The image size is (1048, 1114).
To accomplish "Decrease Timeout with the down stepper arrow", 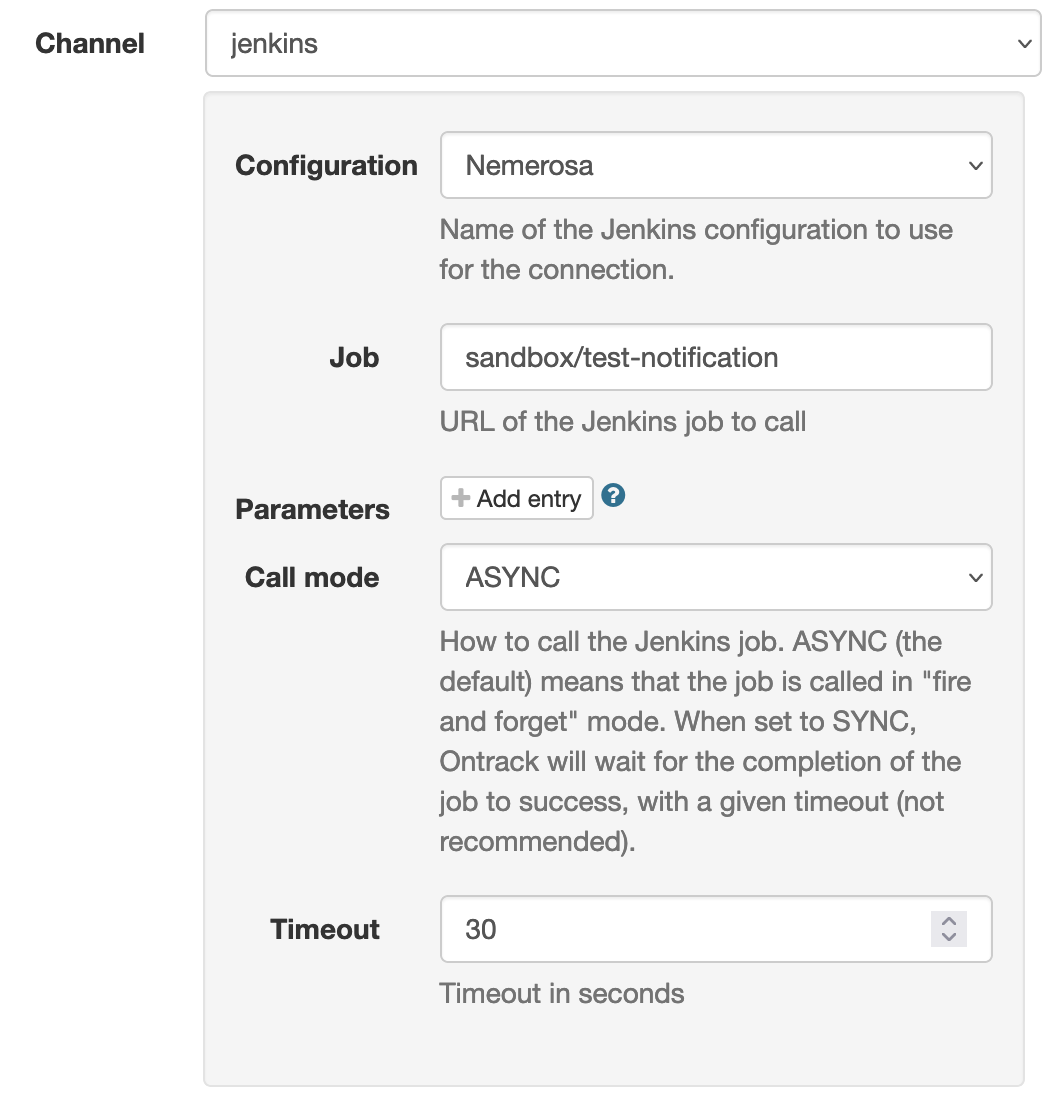I will coord(949,938).
